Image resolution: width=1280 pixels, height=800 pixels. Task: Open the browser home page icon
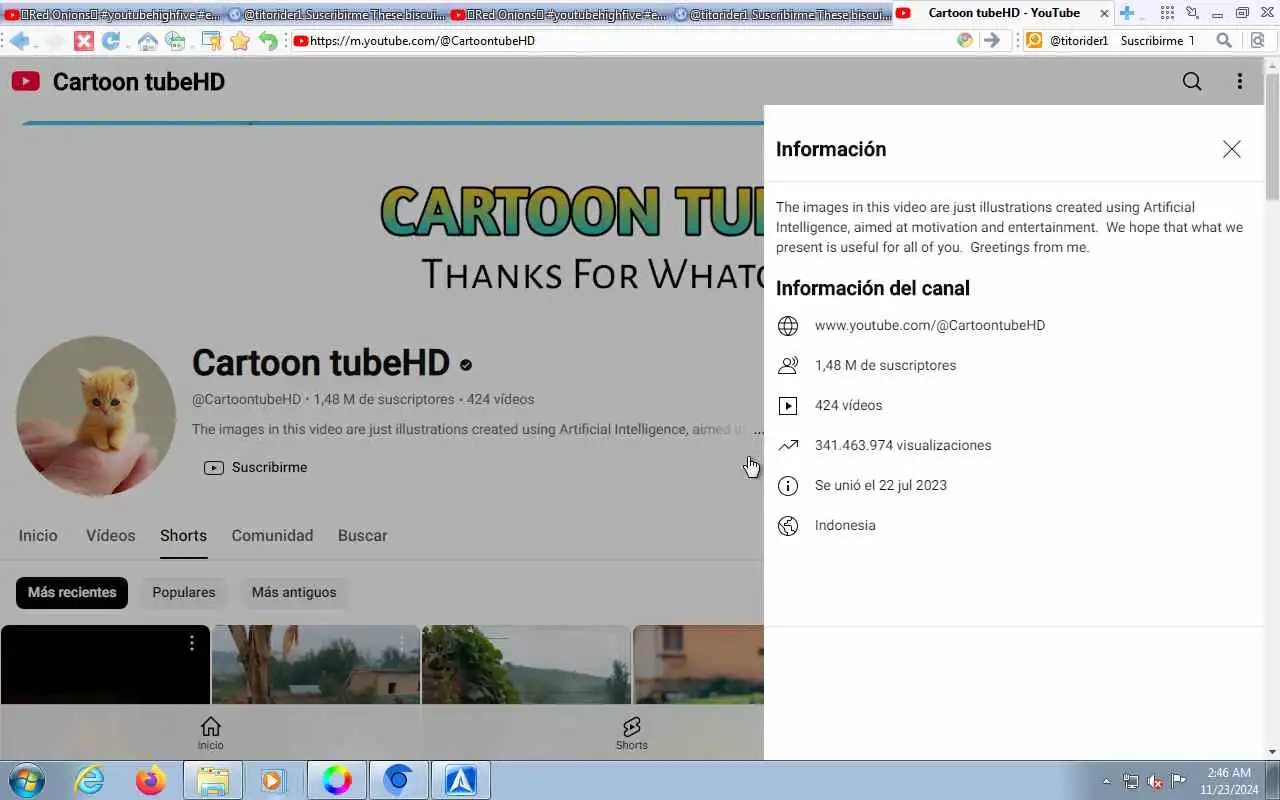point(147,41)
